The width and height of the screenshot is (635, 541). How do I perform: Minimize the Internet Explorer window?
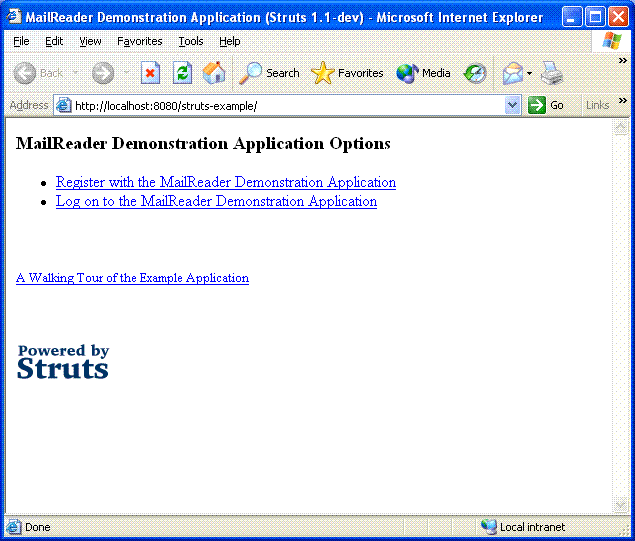coord(571,17)
